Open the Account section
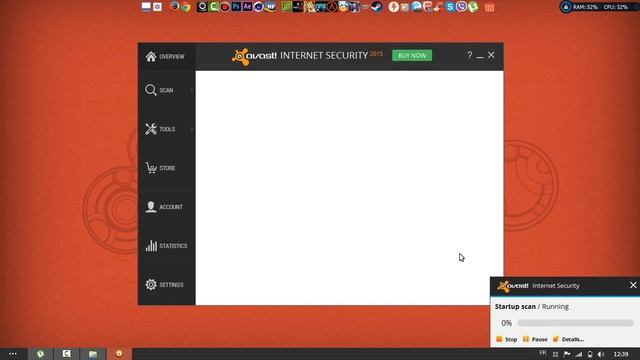 coord(167,207)
